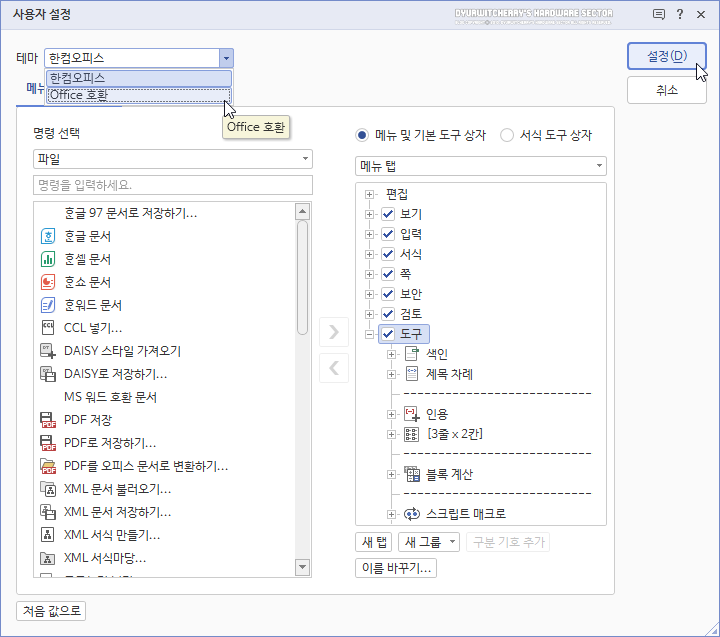720x637 pixels.
Task: Click the remove-command left arrow button
Action: pos(334,368)
